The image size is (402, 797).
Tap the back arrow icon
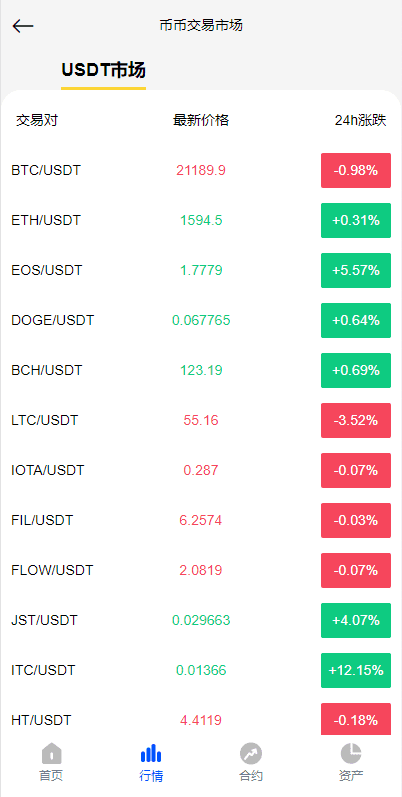click(23, 26)
